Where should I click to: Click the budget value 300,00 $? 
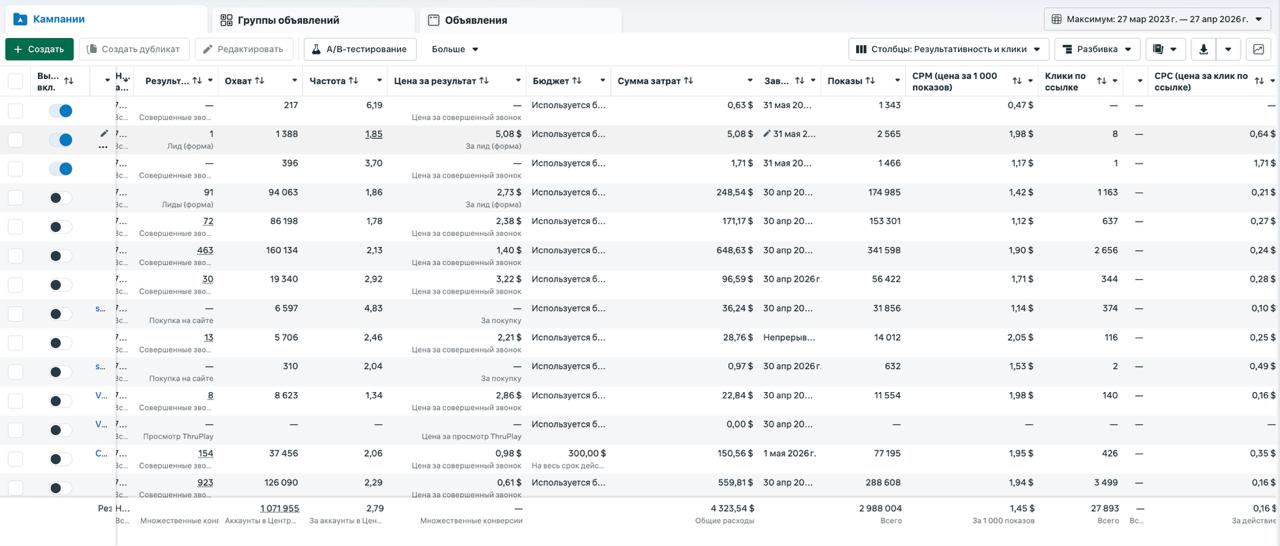587,453
